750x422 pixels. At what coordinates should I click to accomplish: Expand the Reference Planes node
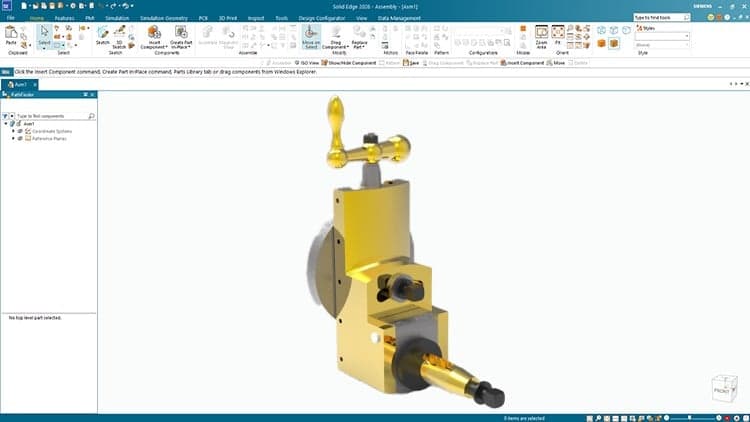pos(13,138)
